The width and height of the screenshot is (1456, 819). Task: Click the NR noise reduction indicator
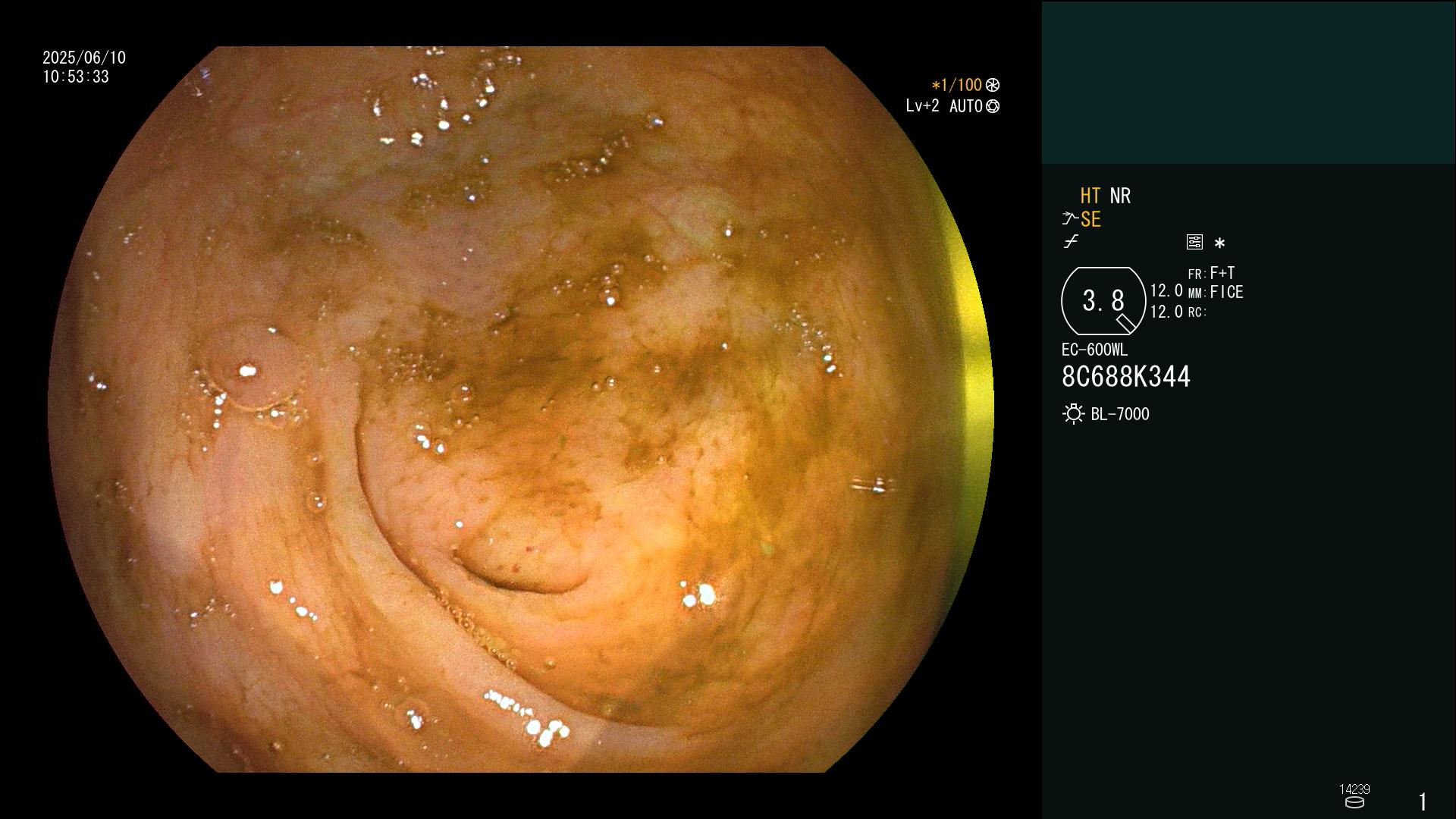coord(1120,196)
